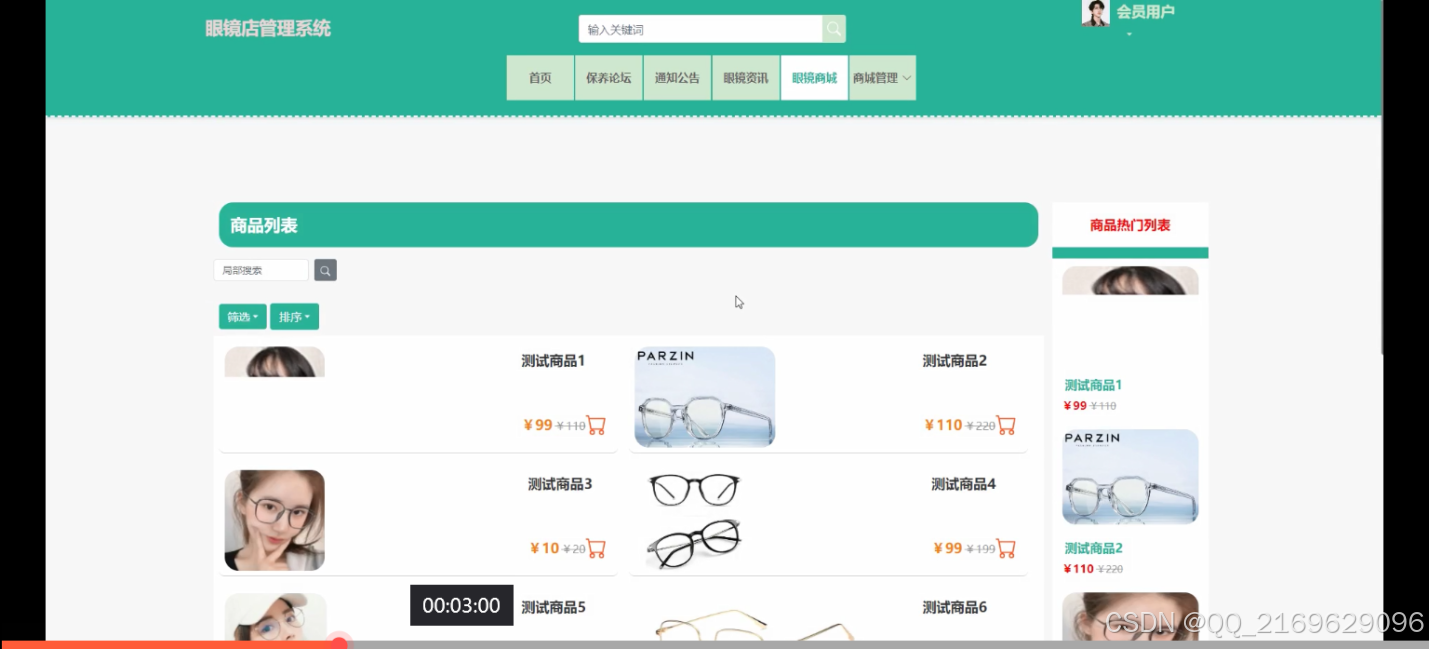Viewport: 1429px width, 649px height.
Task: Open the 测试商品2 title in product list
Action: [x=955, y=361]
